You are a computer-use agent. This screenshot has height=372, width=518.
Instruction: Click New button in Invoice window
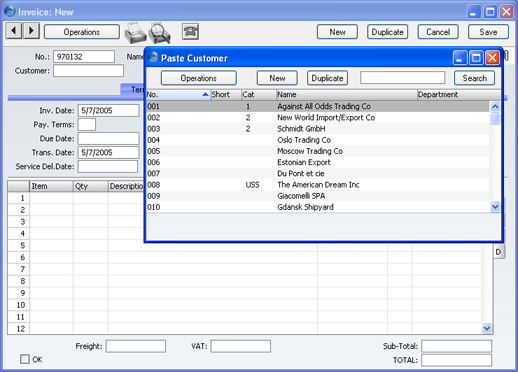coord(337,32)
